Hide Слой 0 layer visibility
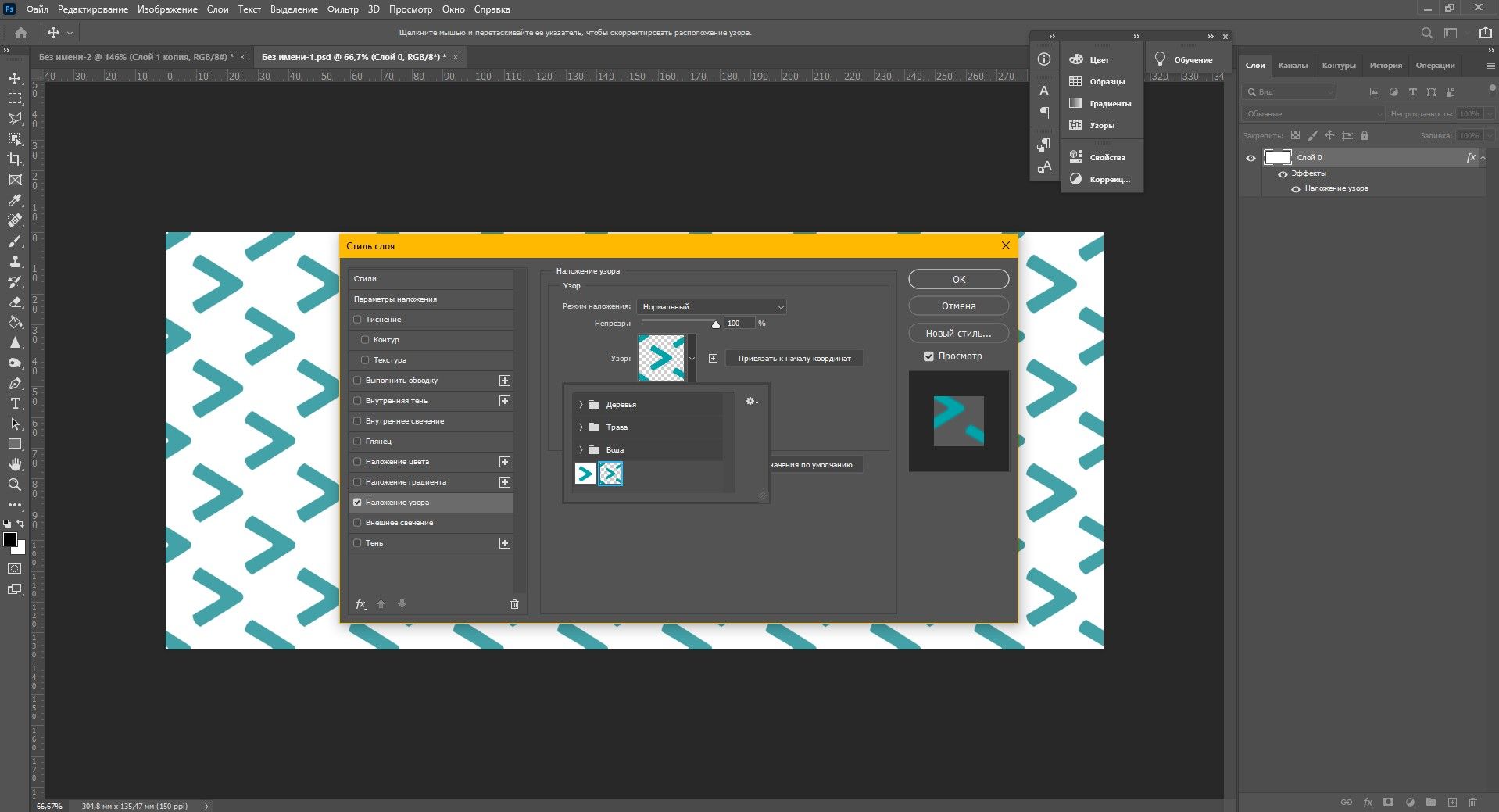The height and width of the screenshot is (812, 1499). click(1250, 158)
